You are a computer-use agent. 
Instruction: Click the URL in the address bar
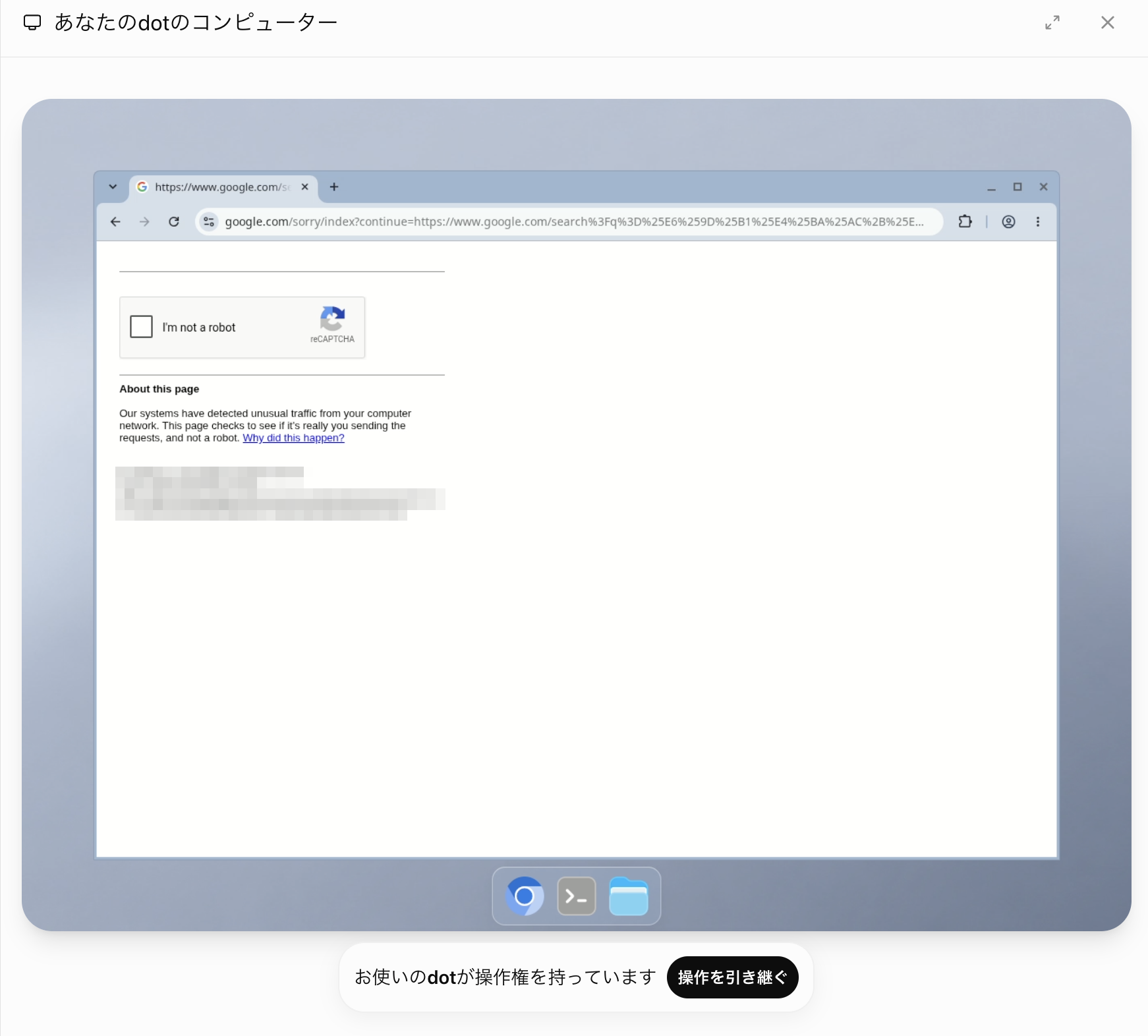coord(574,222)
